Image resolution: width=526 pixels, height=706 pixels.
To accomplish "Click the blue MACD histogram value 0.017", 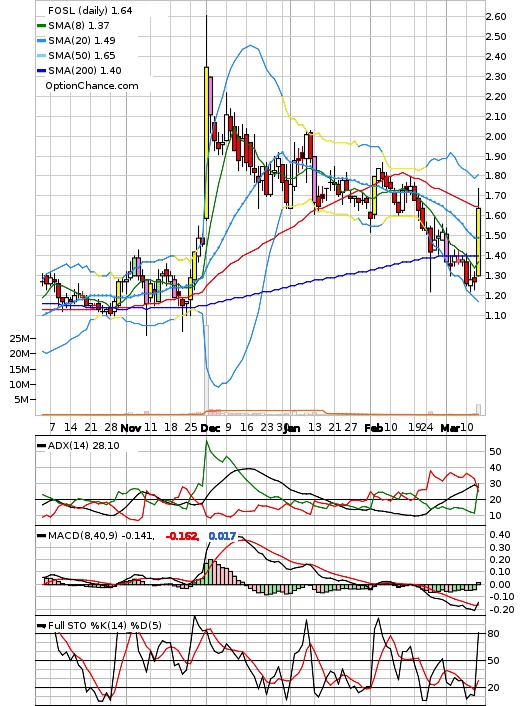I will click(222, 536).
